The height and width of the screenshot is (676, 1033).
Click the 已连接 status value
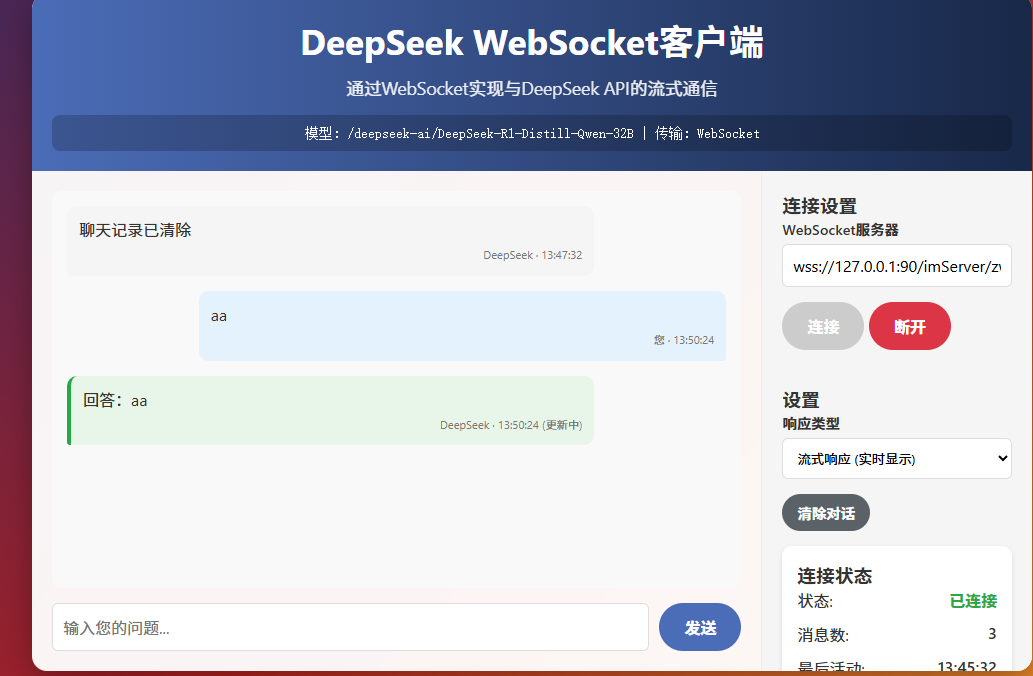973,601
